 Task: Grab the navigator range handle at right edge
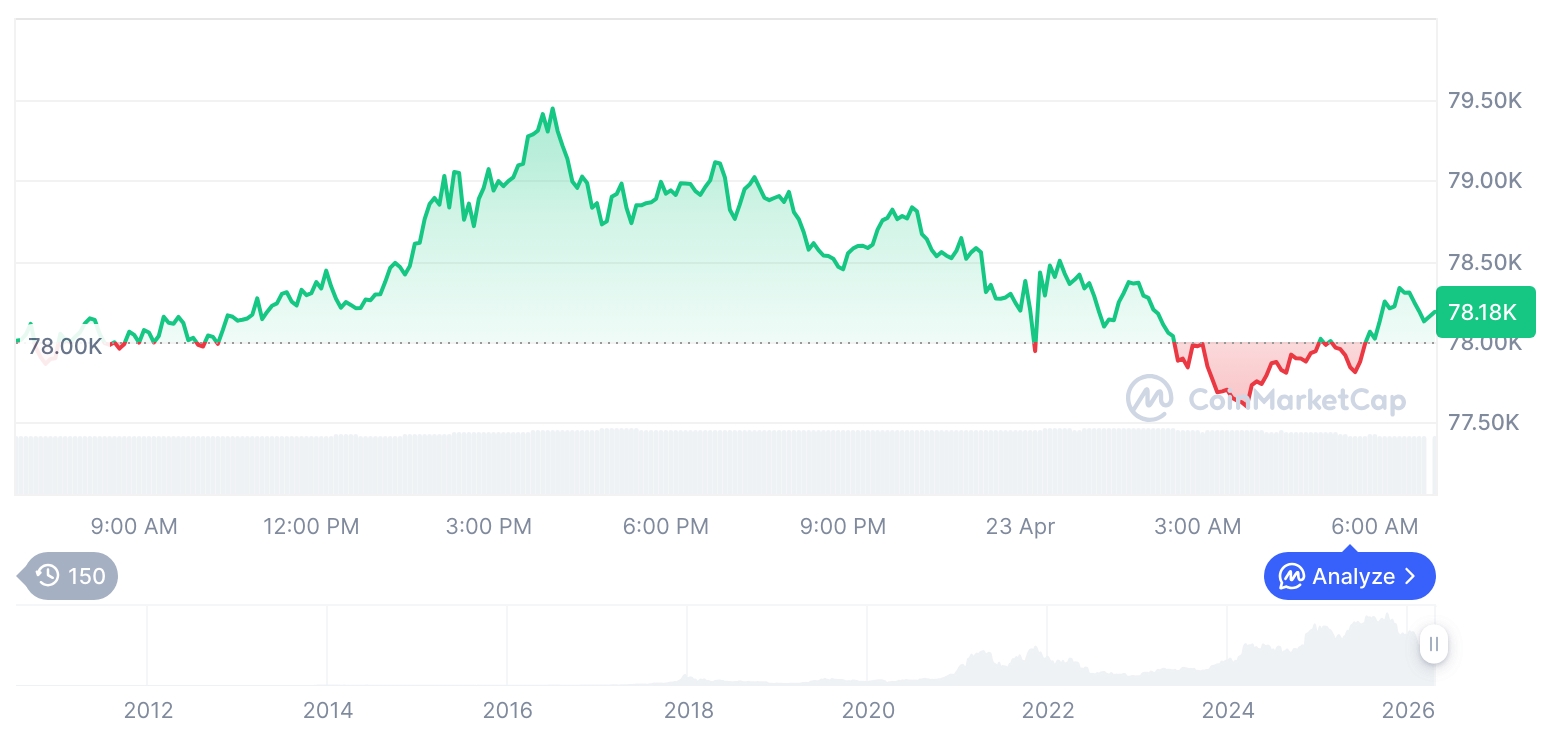(1433, 645)
